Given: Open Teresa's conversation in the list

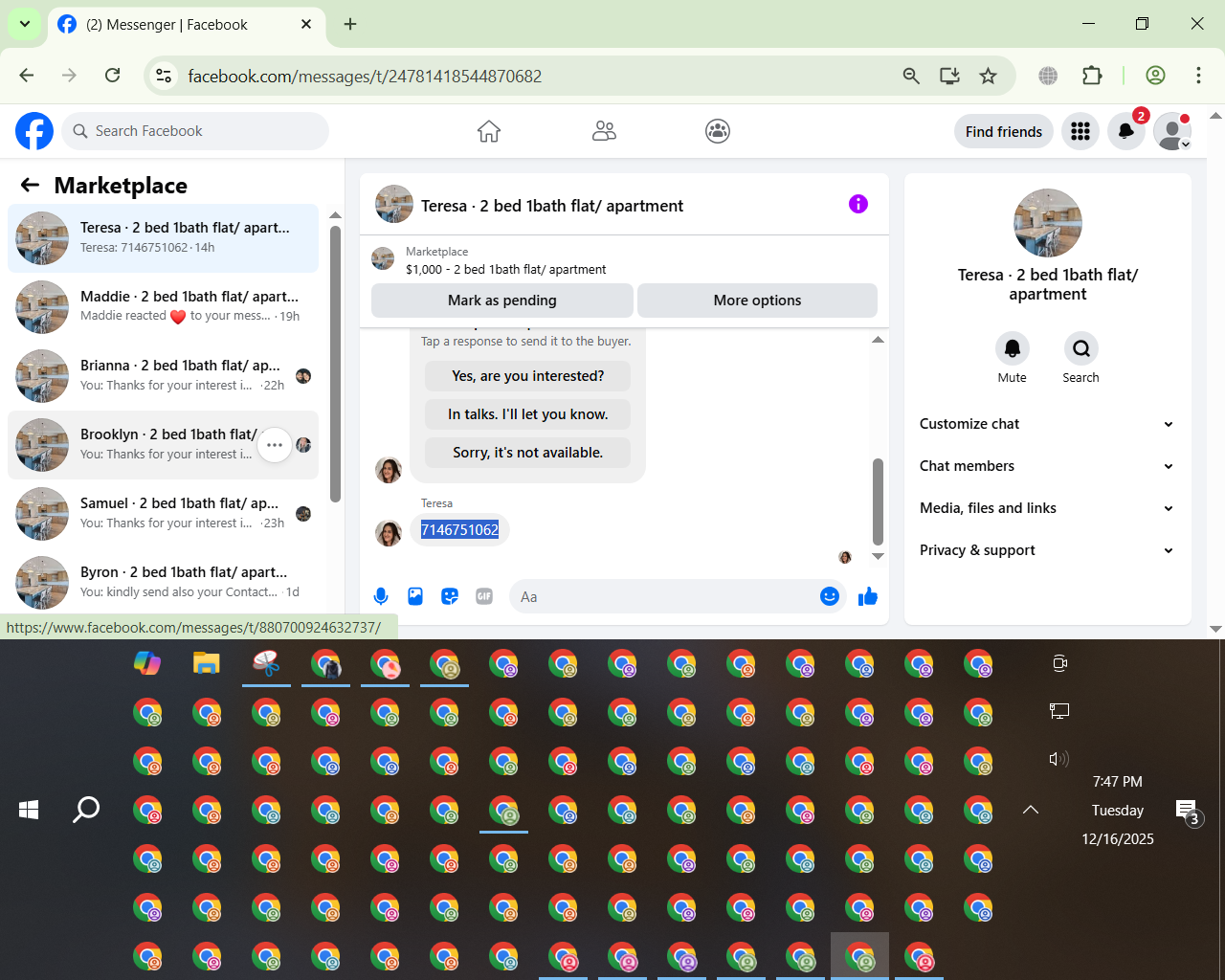Looking at the screenshot, I should [x=164, y=238].
